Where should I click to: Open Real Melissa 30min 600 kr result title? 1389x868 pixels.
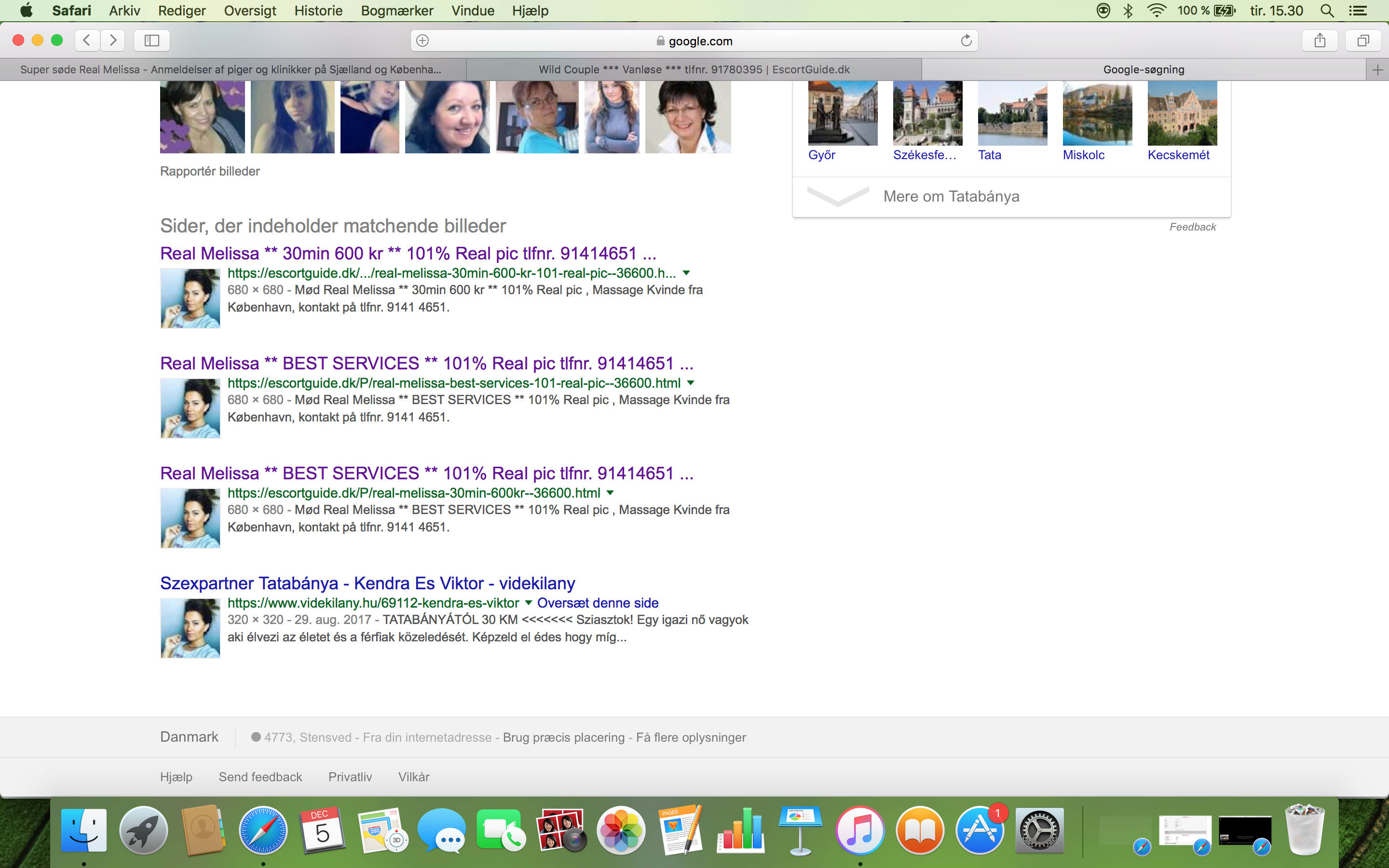[x=408, y=253]
